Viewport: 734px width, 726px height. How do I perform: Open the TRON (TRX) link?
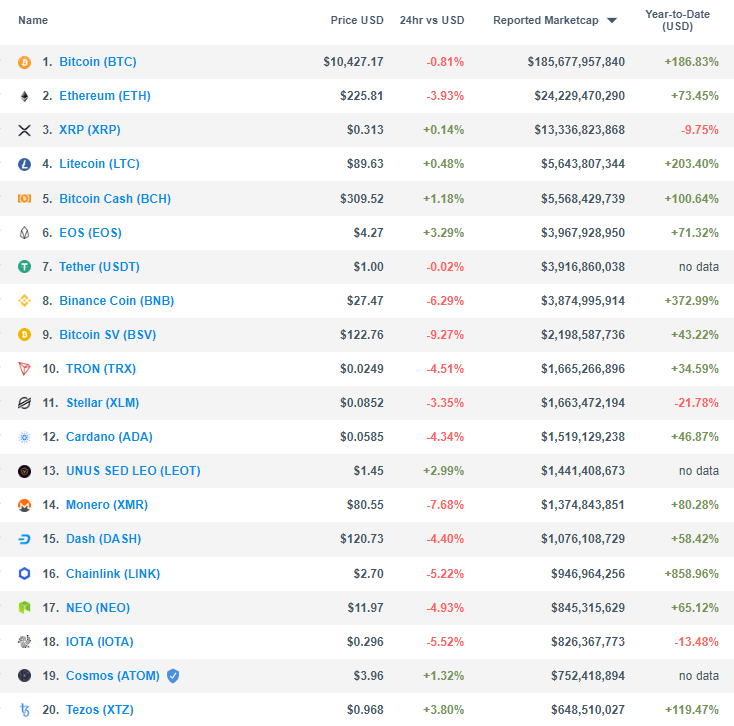click(101, 369)
